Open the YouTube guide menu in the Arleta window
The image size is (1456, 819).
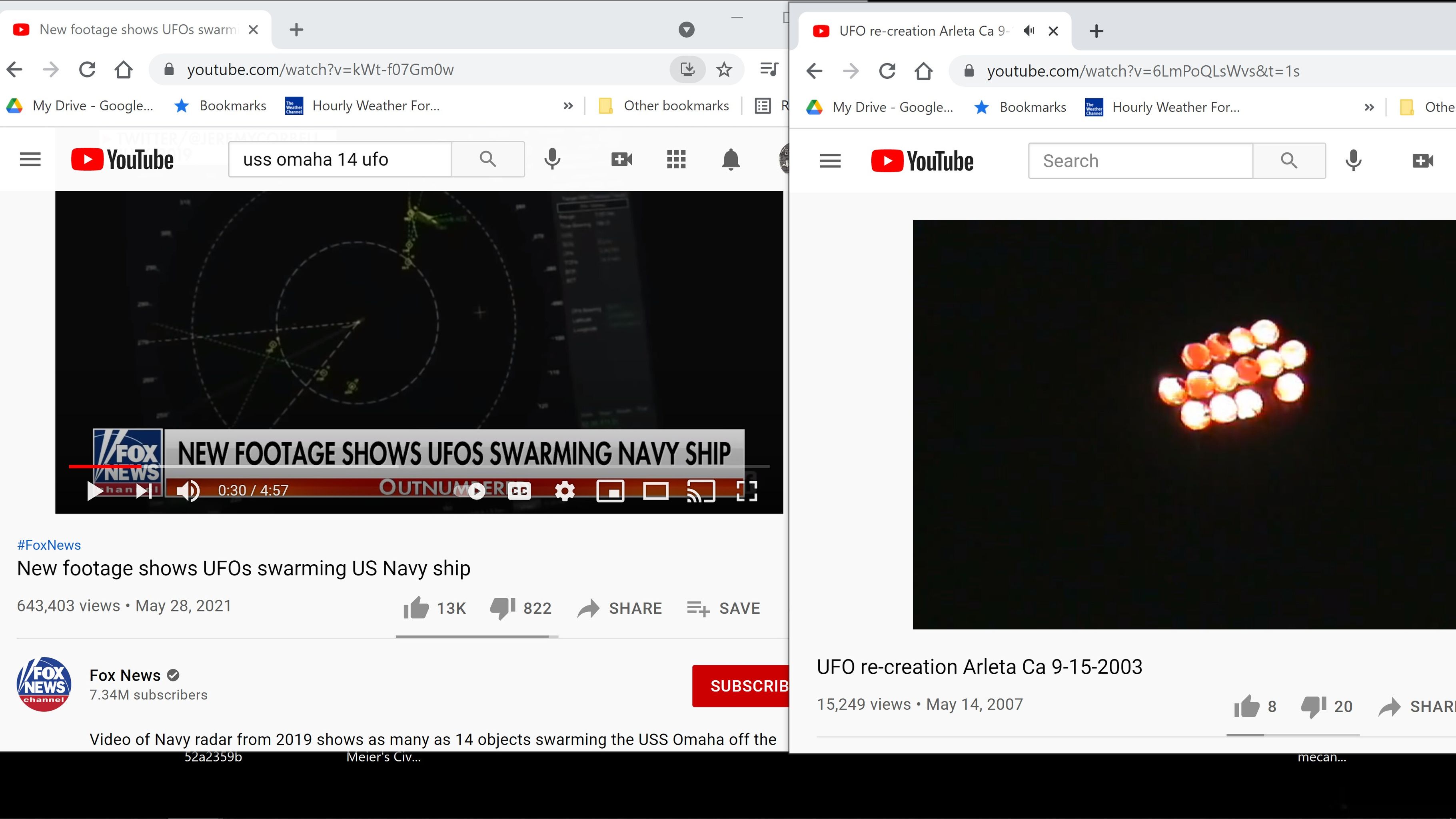click(x=830, y=161)
